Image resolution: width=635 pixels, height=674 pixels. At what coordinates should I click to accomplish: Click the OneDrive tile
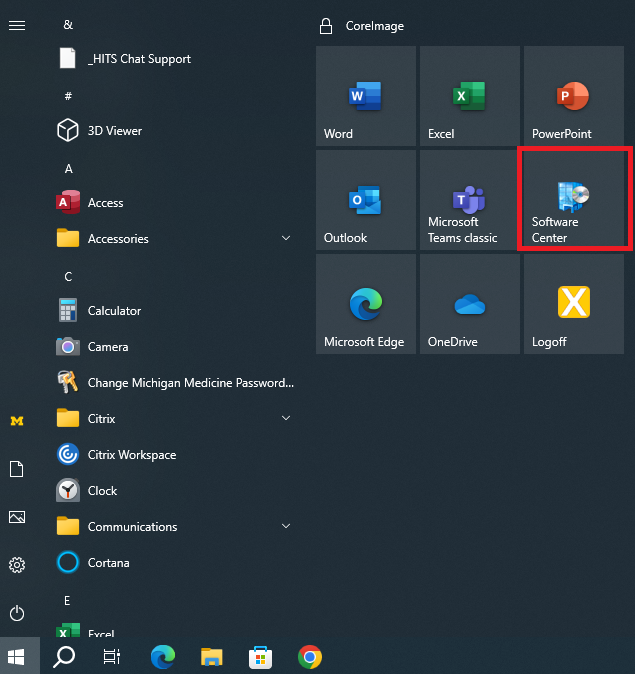(x=469, y=304)
